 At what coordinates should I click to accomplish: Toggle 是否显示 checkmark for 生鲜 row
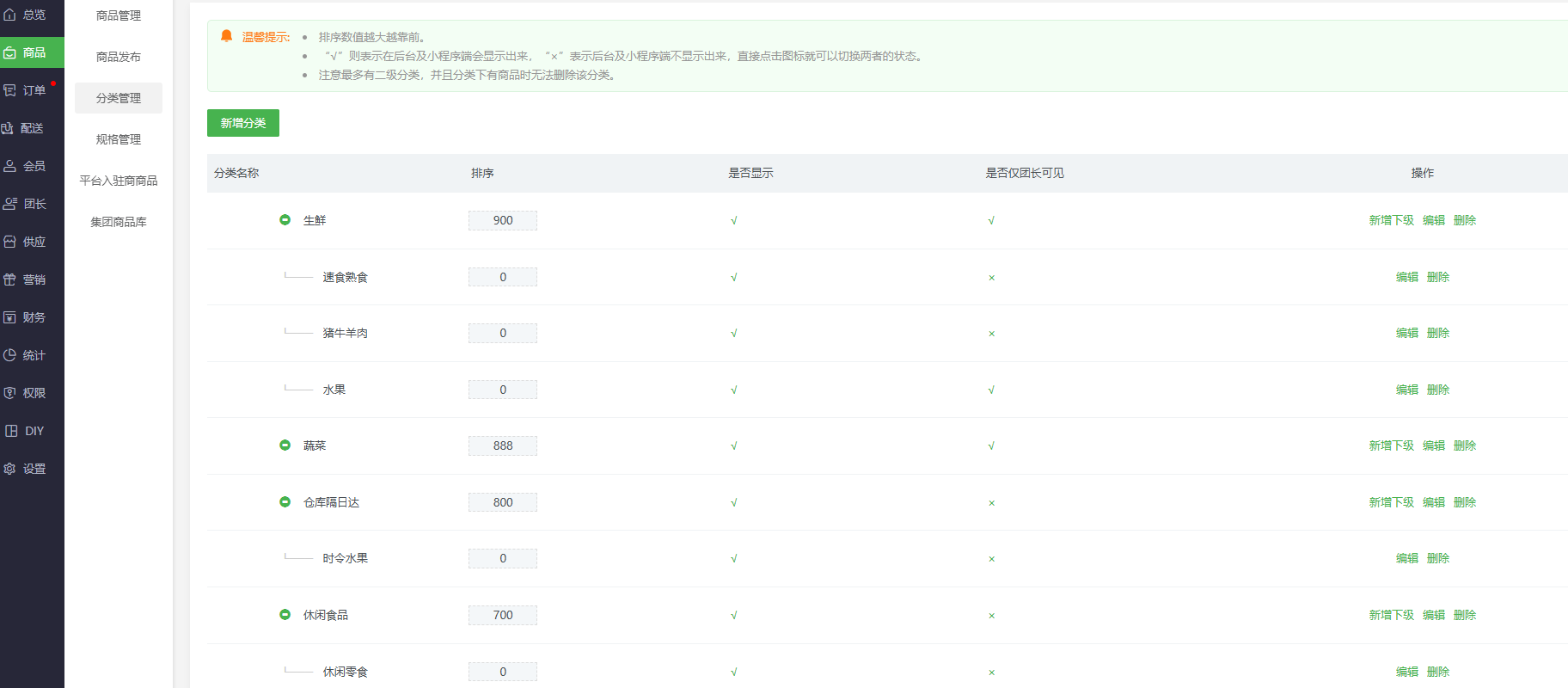(733, 221)
